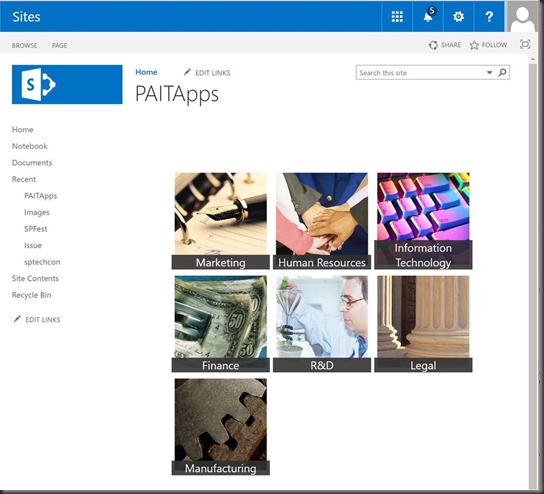Click the SharePoint site logo
The height and width of the screenshot is (494, 544).
coord(67,84)
